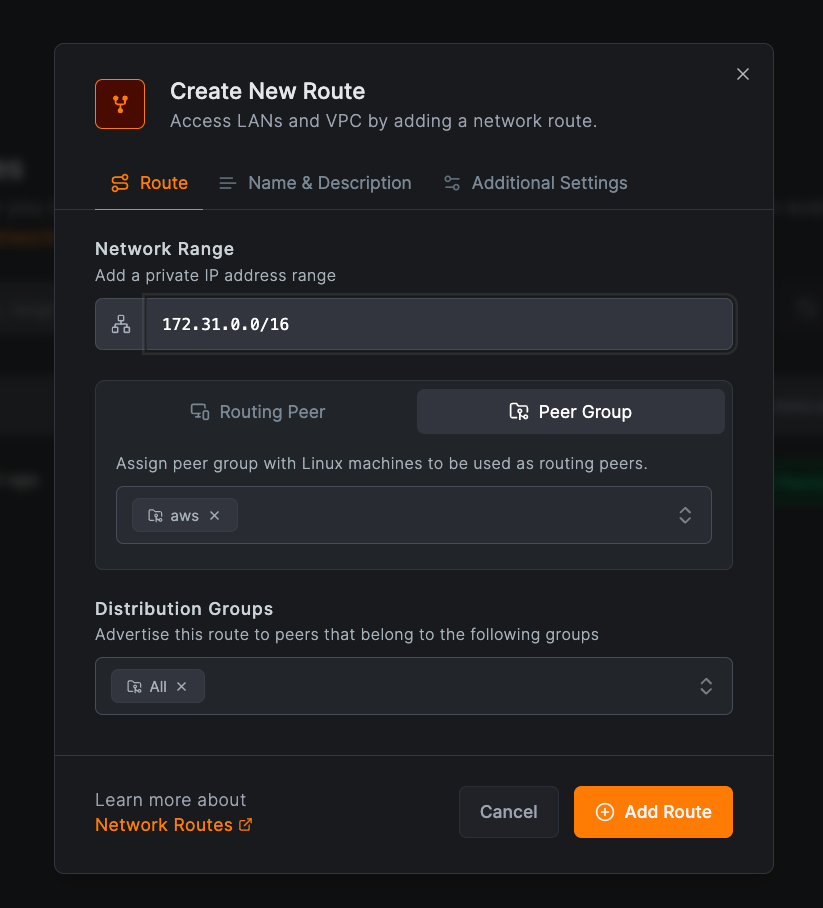This screenshot has width=823, height=908.
Task: Open the Network Routes documentation link
Action: pos(164,825)
